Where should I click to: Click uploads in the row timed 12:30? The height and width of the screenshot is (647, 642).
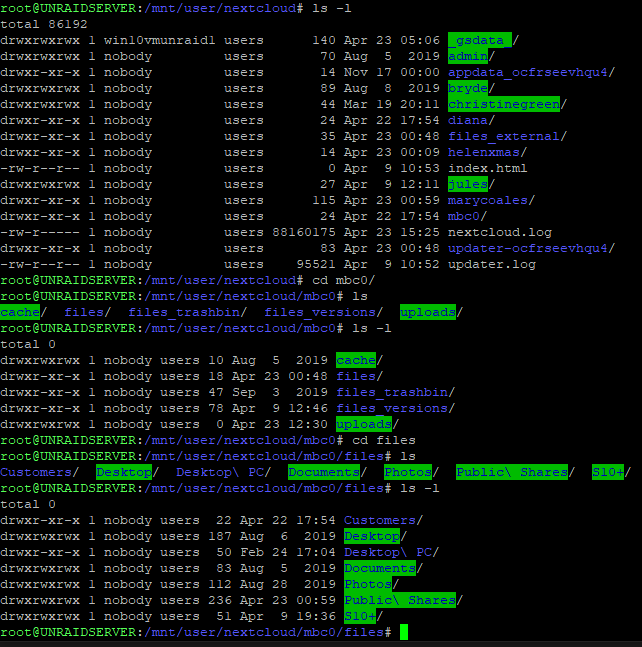coord(364,424)
